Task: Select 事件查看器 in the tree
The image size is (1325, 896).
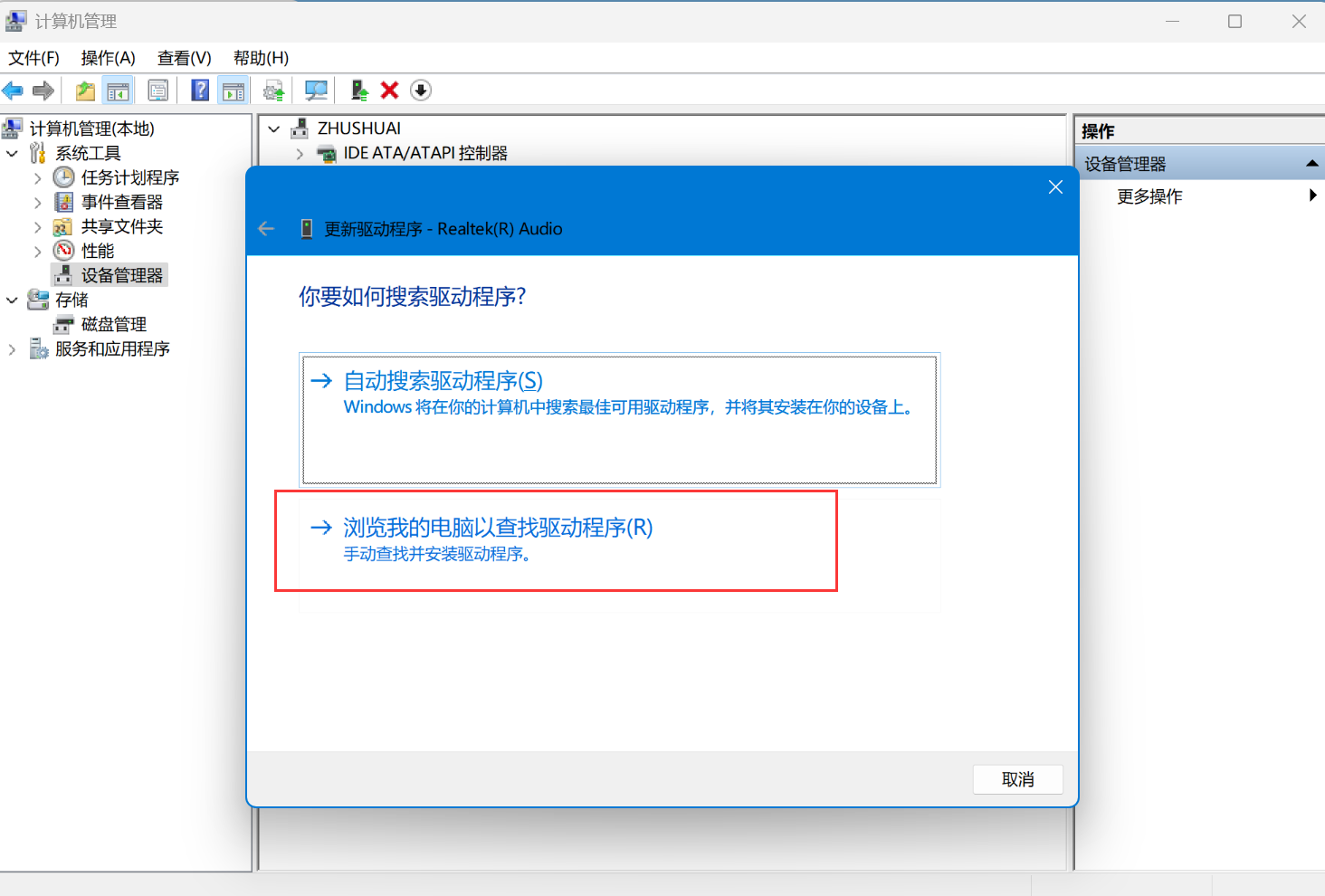Action: [122, 202]
